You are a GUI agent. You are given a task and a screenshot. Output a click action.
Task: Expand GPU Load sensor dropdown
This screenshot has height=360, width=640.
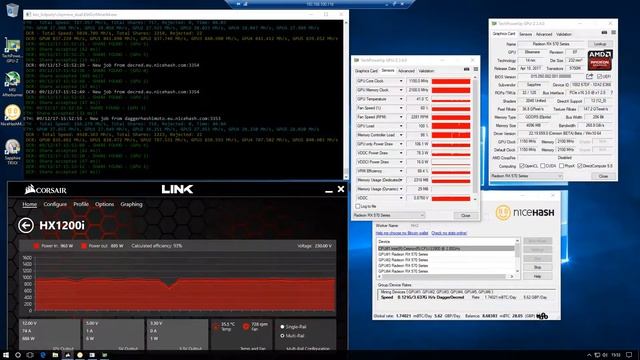point(401,126)
